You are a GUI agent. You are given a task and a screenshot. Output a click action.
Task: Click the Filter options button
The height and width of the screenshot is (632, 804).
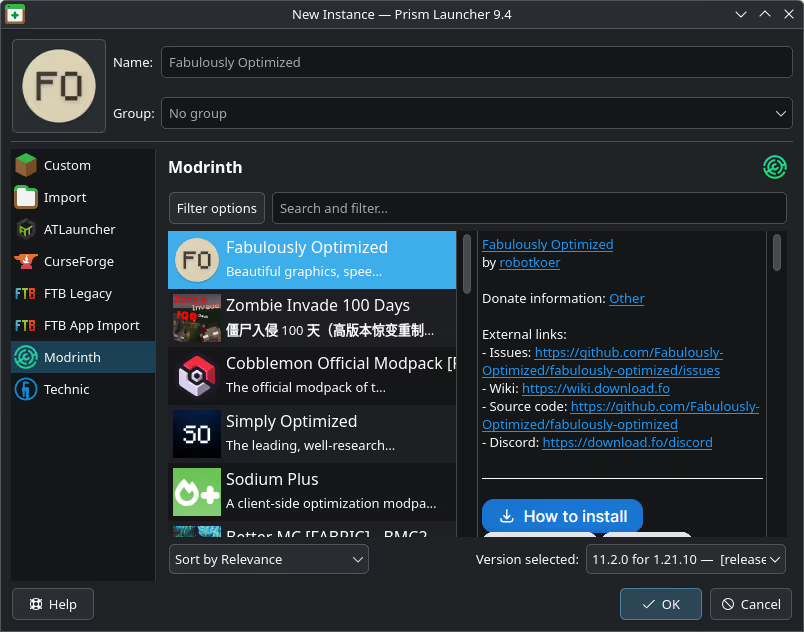coord(216,209)
